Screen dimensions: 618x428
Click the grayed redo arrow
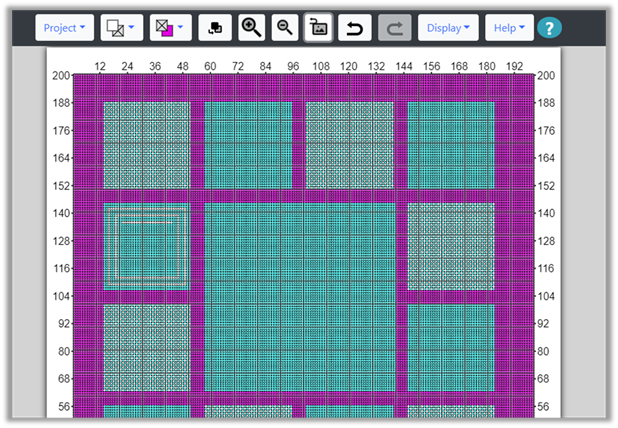click(x=393, y=28)
